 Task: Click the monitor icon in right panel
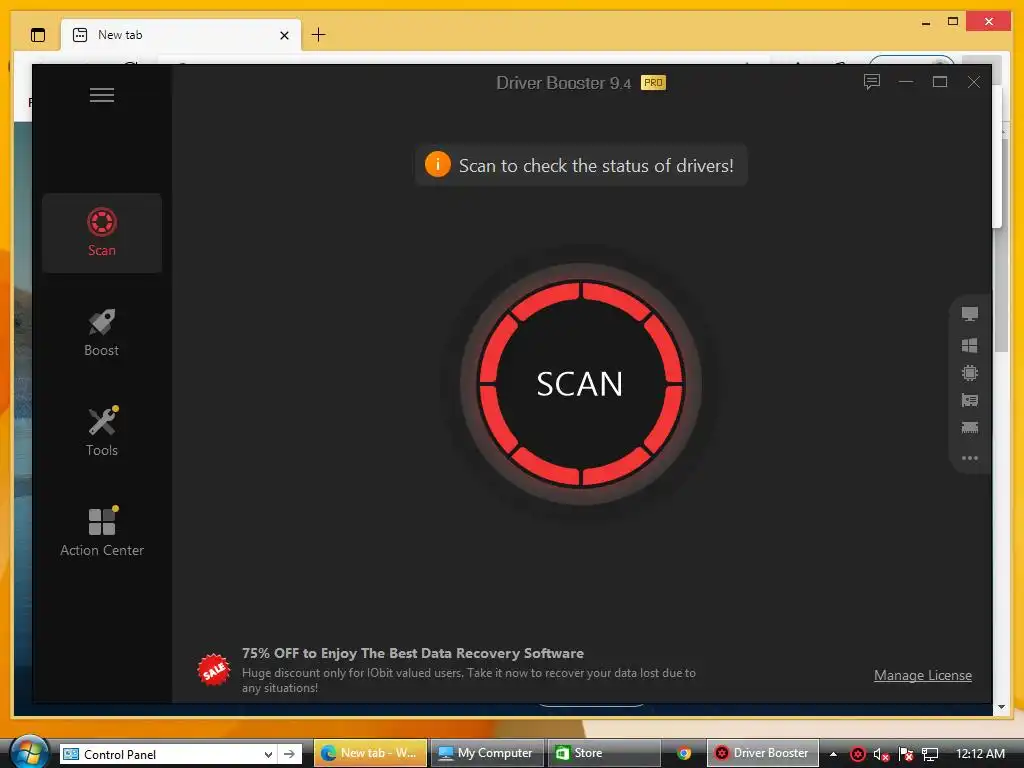970,314
